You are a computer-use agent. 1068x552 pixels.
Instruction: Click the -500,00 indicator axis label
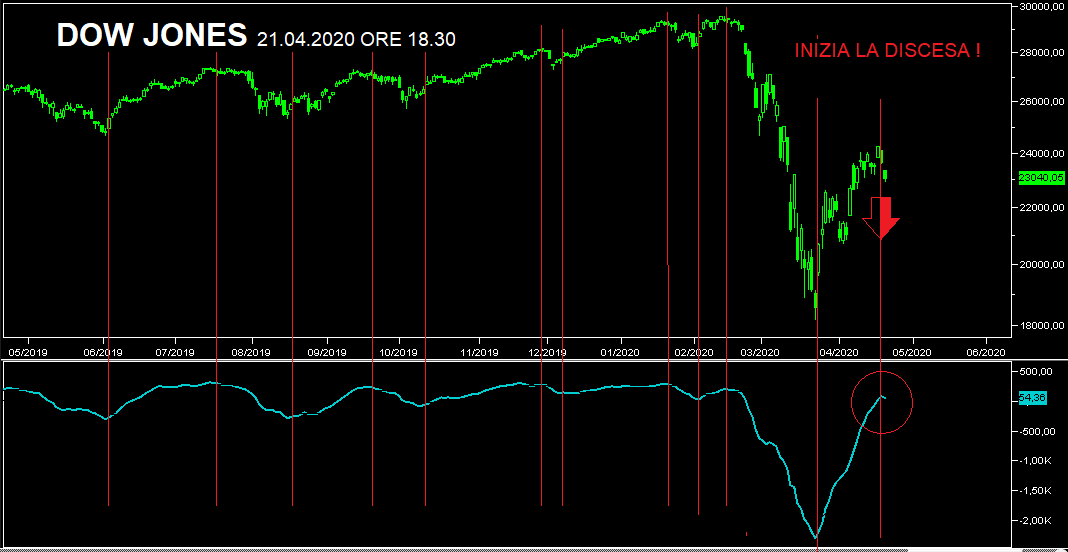[x=1036, y=431]
